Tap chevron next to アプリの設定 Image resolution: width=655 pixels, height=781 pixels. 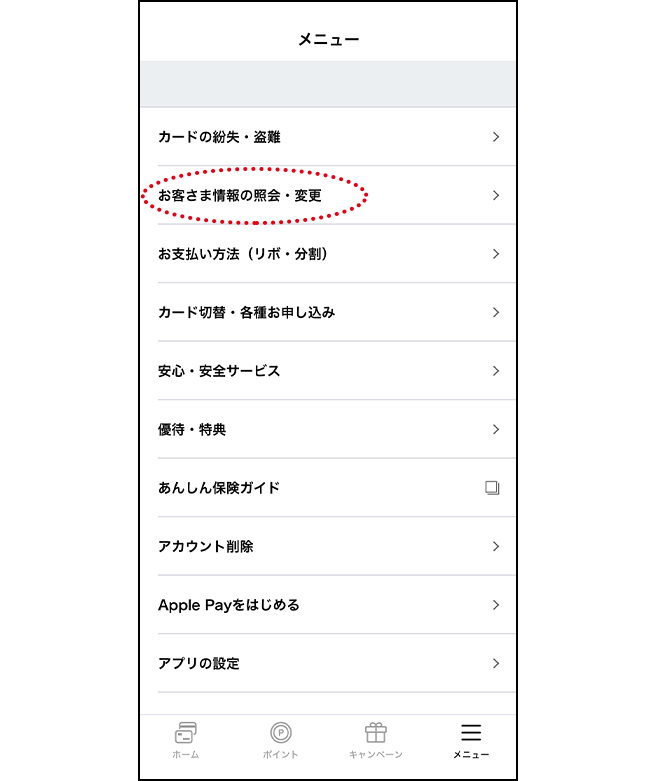[496, 663]
